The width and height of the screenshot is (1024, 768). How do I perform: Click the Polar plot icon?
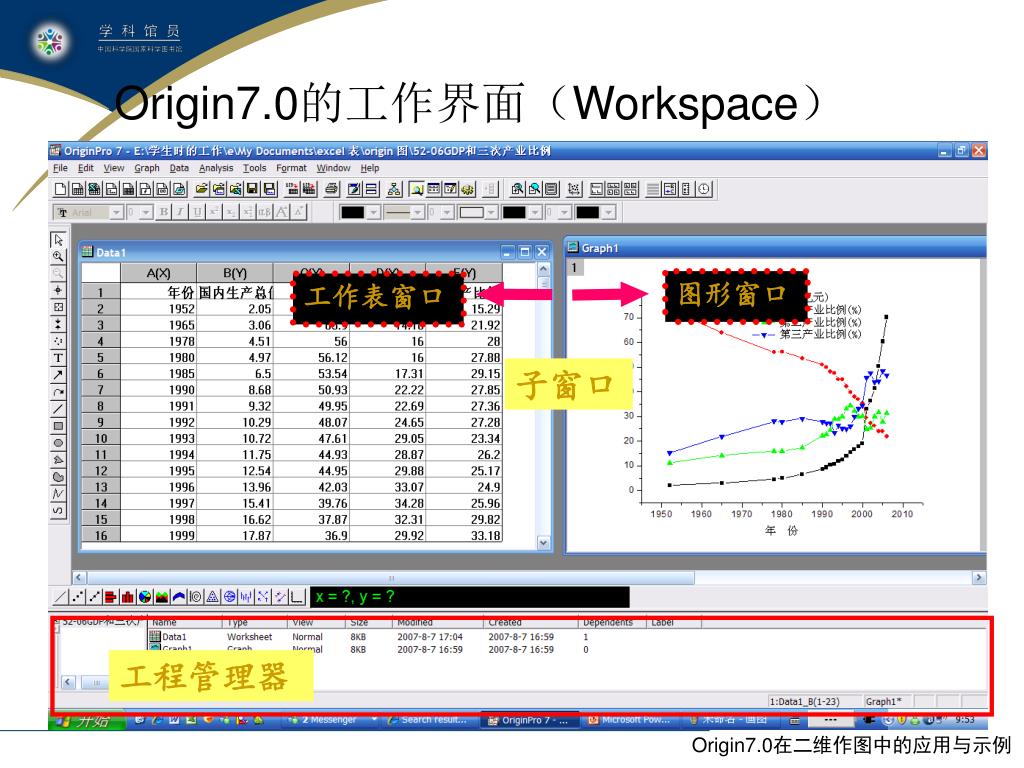point(195,596)
